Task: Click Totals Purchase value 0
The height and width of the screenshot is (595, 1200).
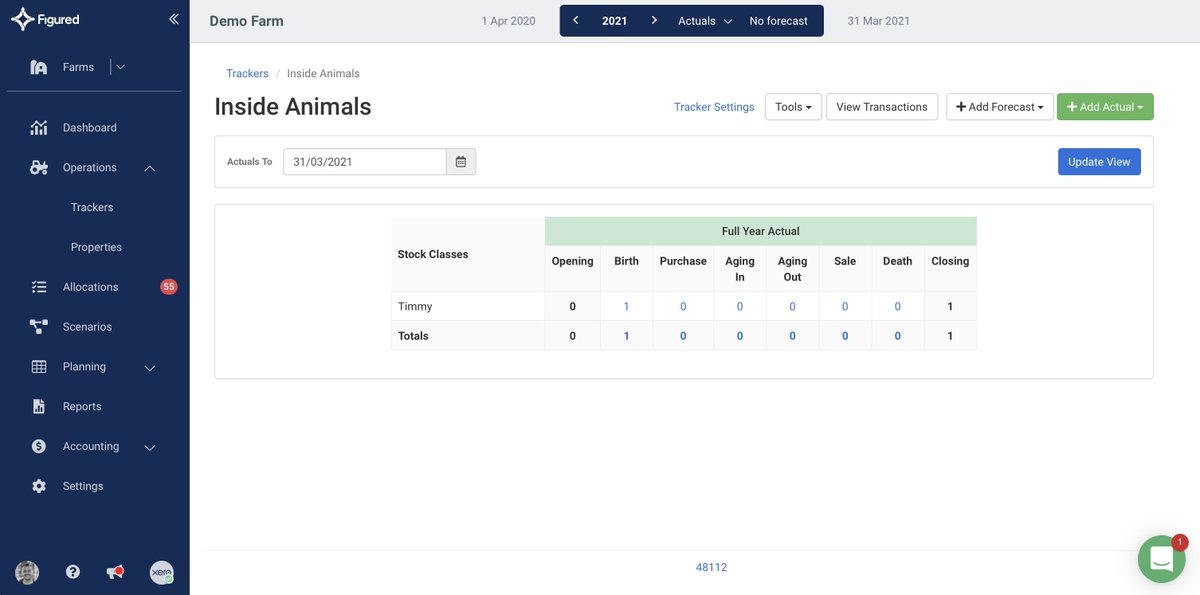Action: [683, 336]
